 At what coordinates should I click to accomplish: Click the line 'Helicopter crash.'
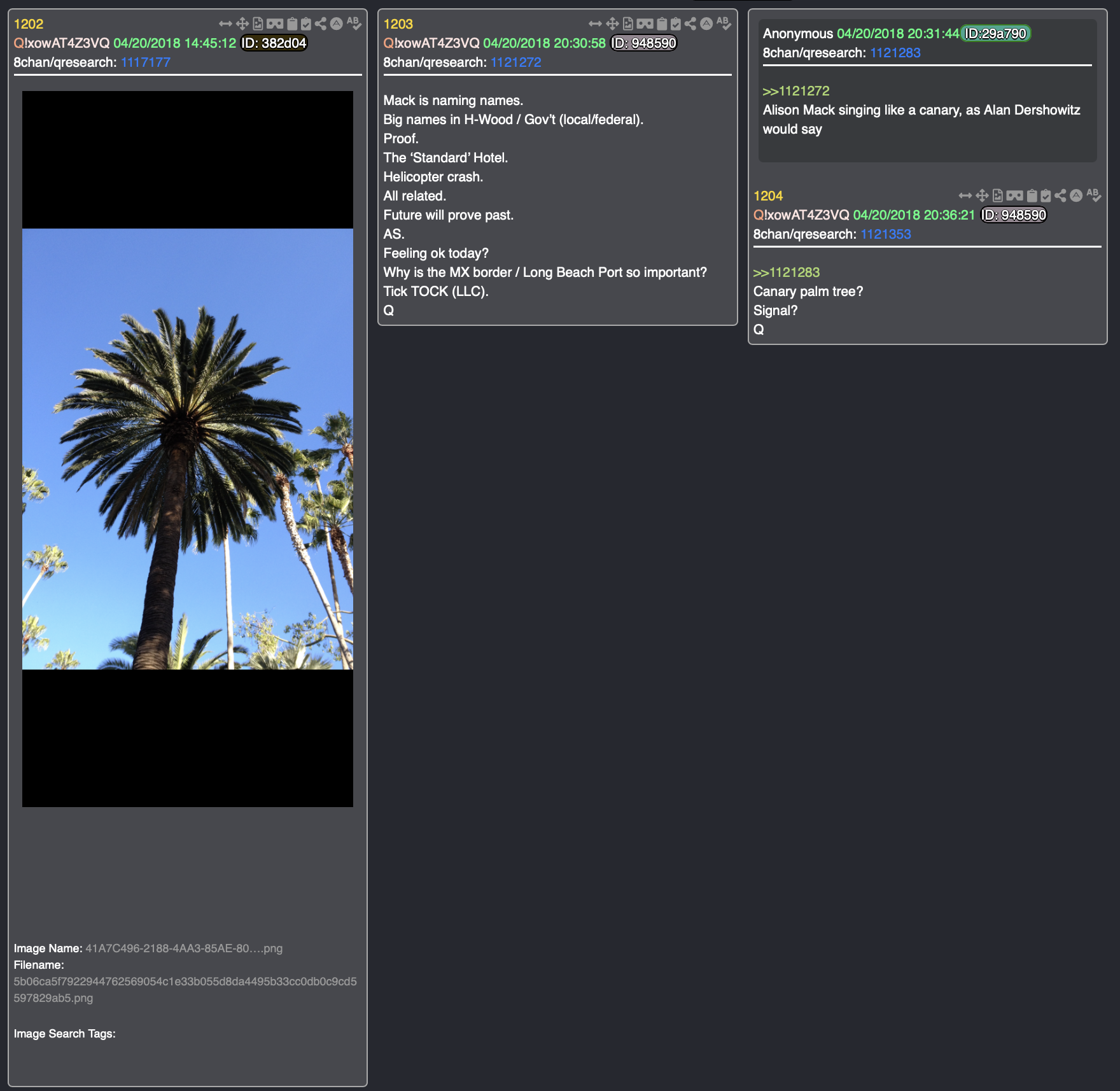pyautogui.click(x=433, y=177)
